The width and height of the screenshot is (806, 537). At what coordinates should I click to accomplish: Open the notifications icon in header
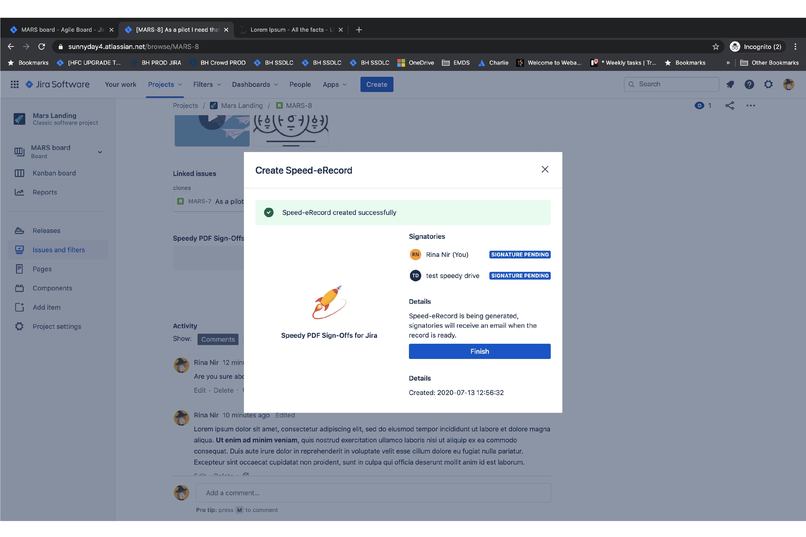click(730, 84)
